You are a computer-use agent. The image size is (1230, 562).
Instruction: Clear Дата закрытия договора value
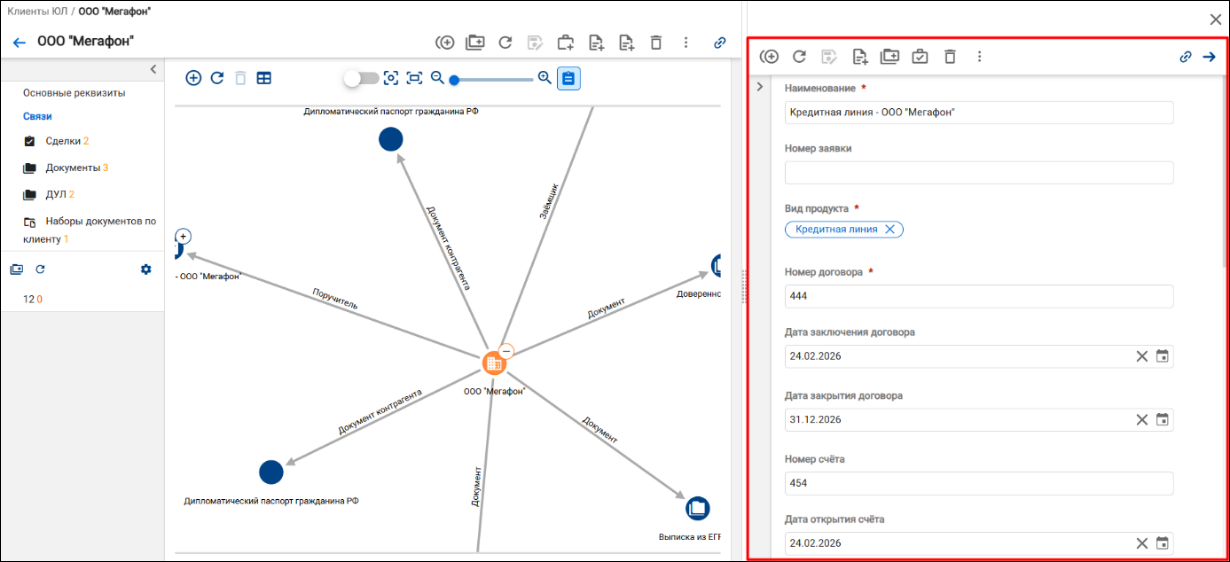tap(1142, 420)
